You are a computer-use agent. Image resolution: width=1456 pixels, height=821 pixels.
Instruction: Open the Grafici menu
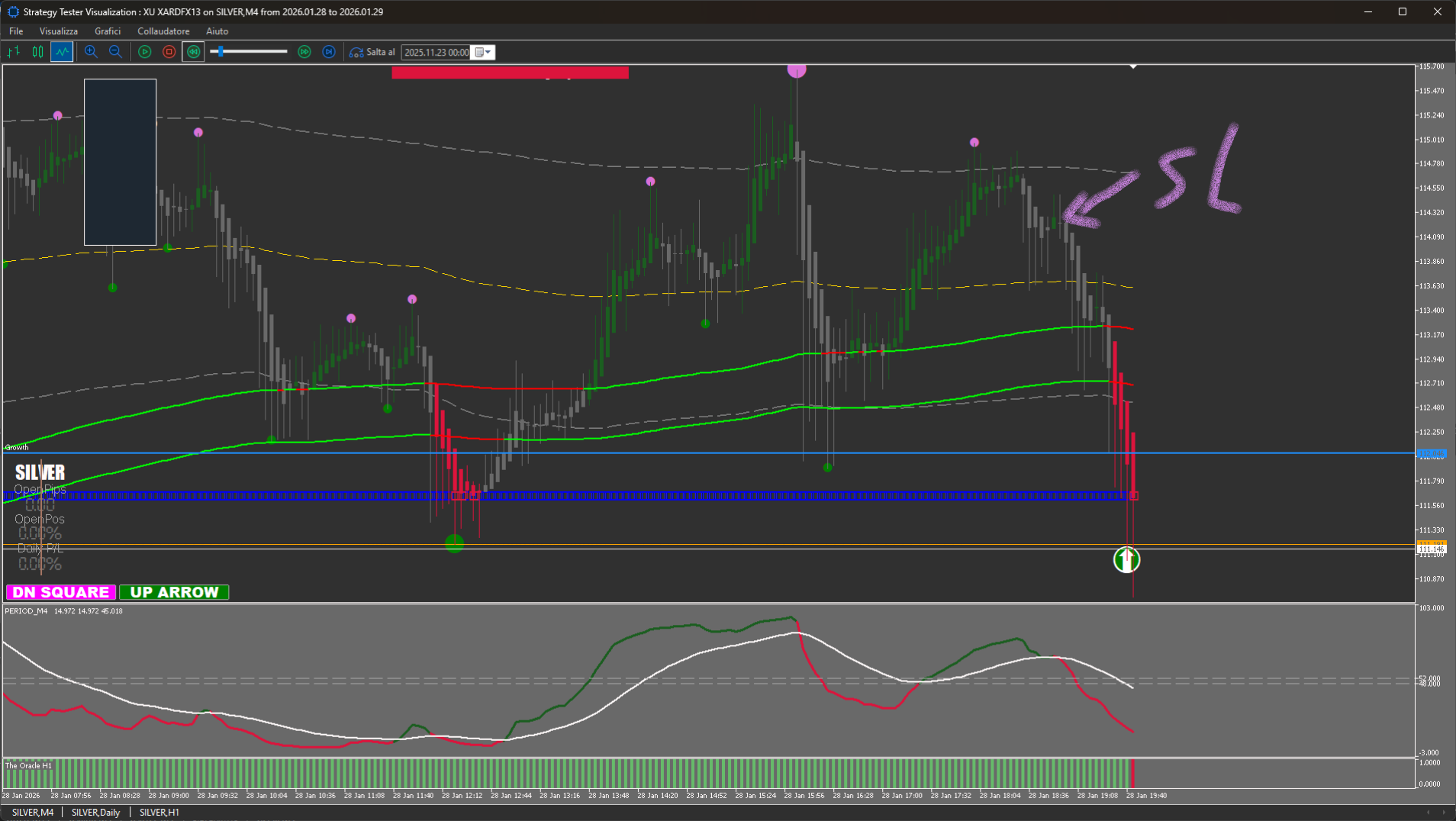pos(108,31)
